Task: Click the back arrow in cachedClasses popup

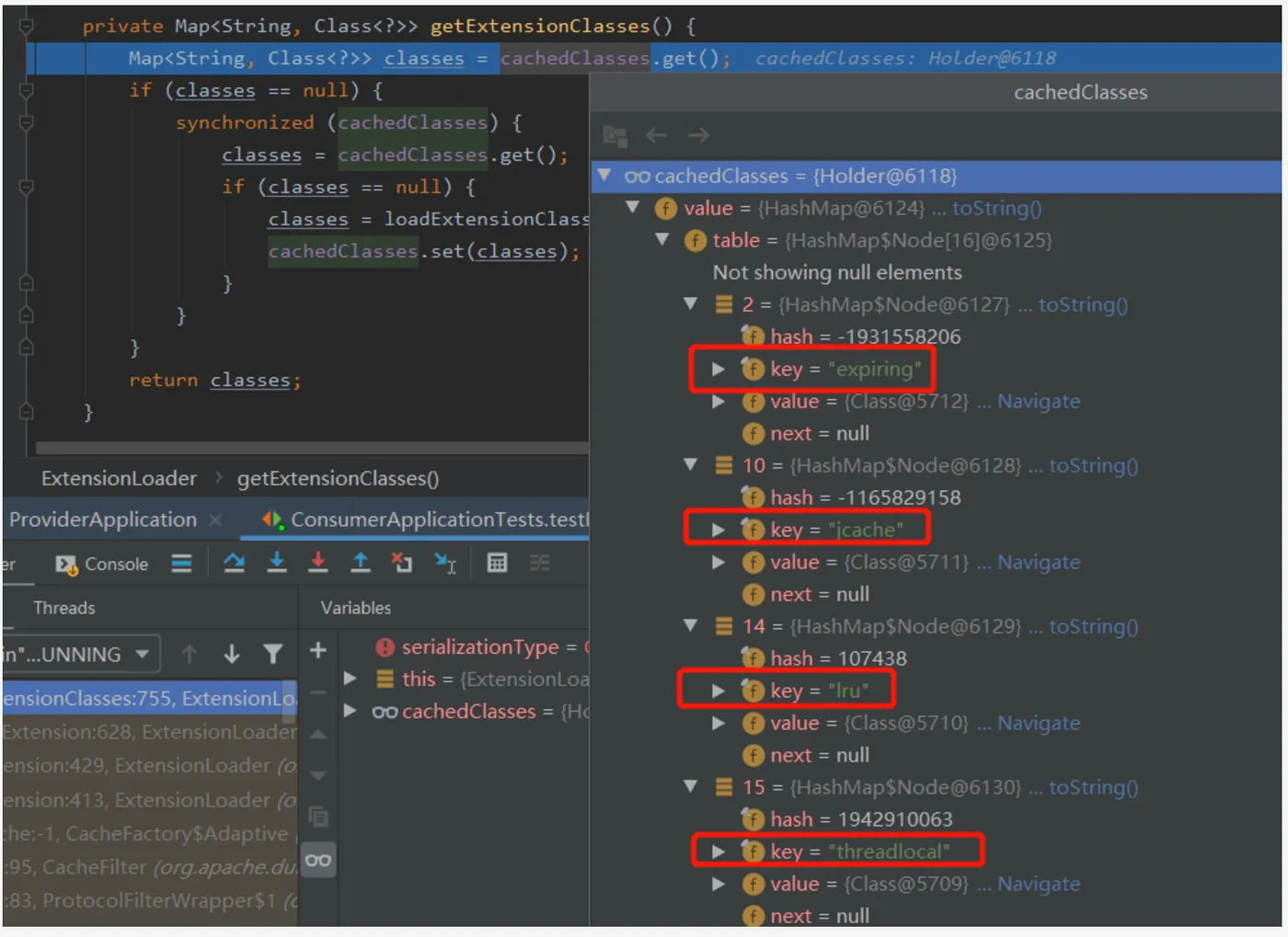Action: (x=656, y=135)
